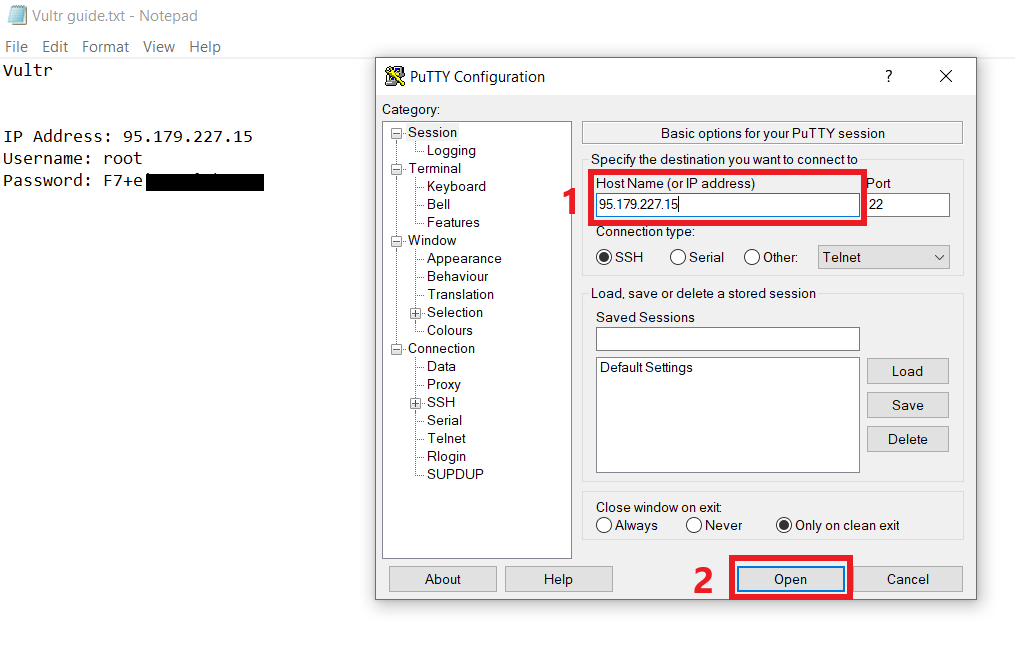Click the Cancel button in PuTTY
This screenshot has width=1015, height=656.
(x=908, y=579)
